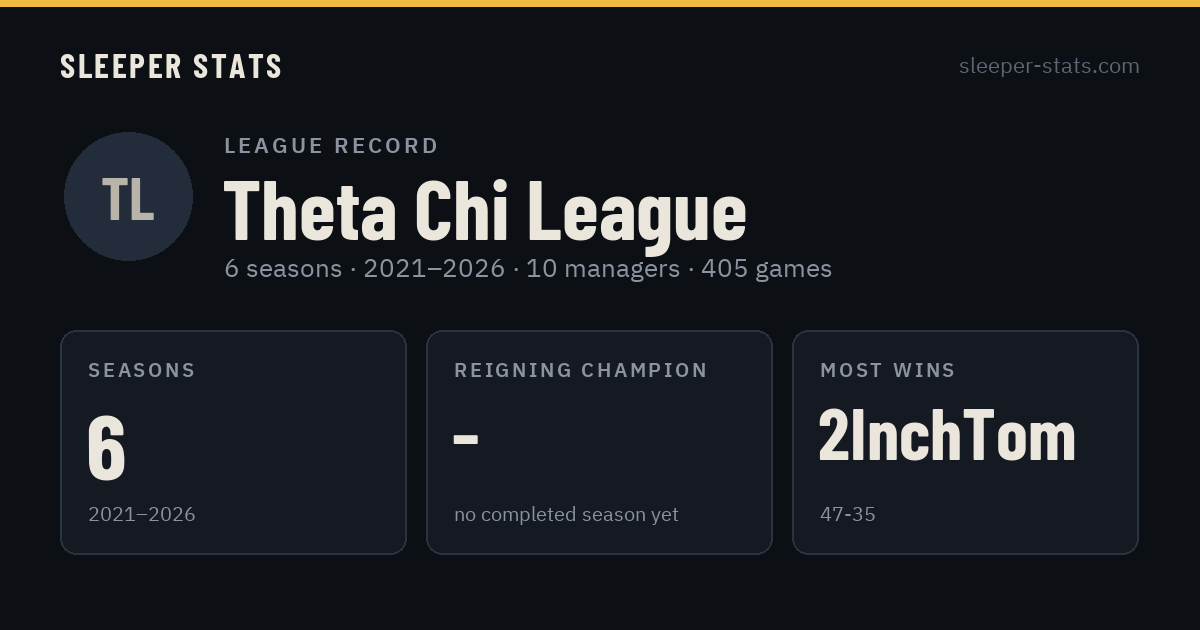1200x630 pixels.
Task: Open the Most Wins card
Action: click(x=965, y=442)
